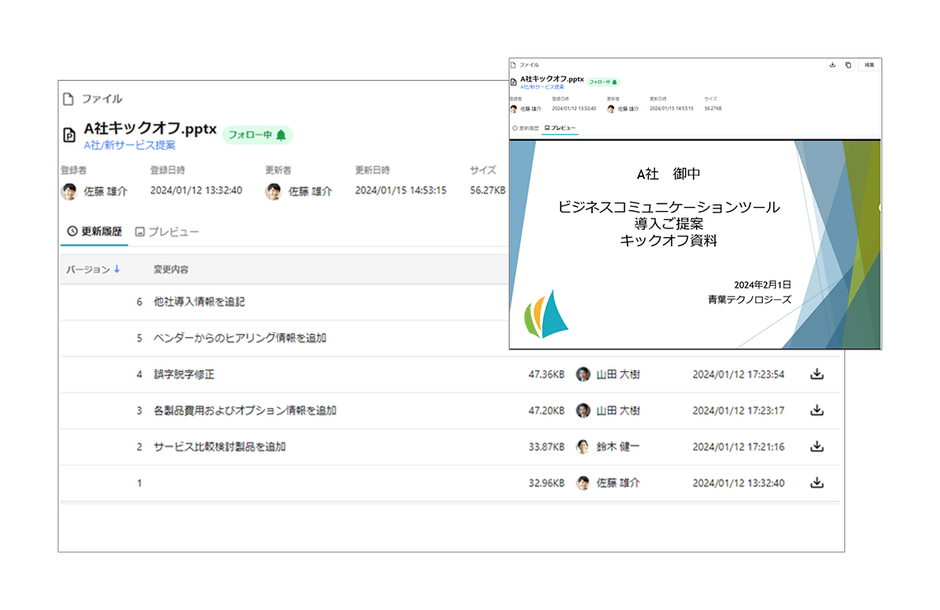This screenshot has width=940, height=610.
Task: Sort by バージョン column header arrow
Action: click(116, 270)
